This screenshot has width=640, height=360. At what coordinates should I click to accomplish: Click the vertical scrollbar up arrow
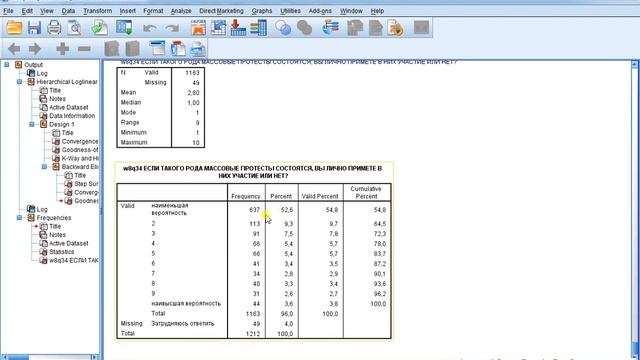coord(635,64)
